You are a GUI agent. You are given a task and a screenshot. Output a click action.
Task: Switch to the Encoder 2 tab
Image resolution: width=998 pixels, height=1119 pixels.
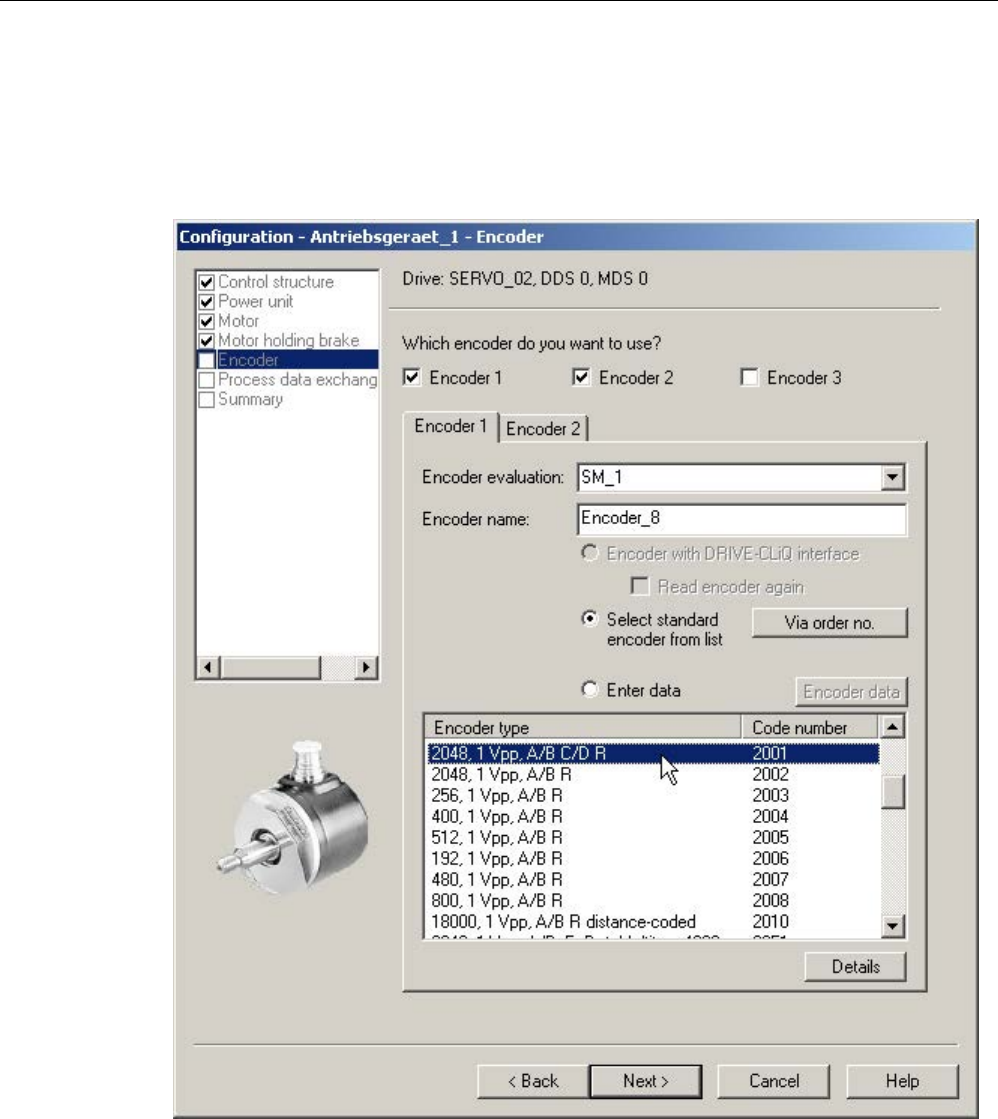(543, 429)
